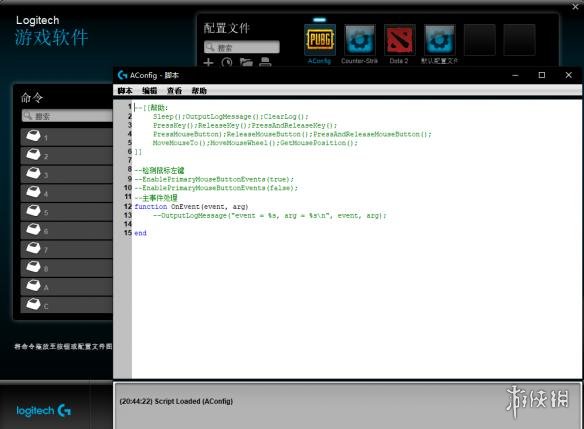Minimize the AConfig script window
Viewport: 584px width, 429px height.
point(515,75)
